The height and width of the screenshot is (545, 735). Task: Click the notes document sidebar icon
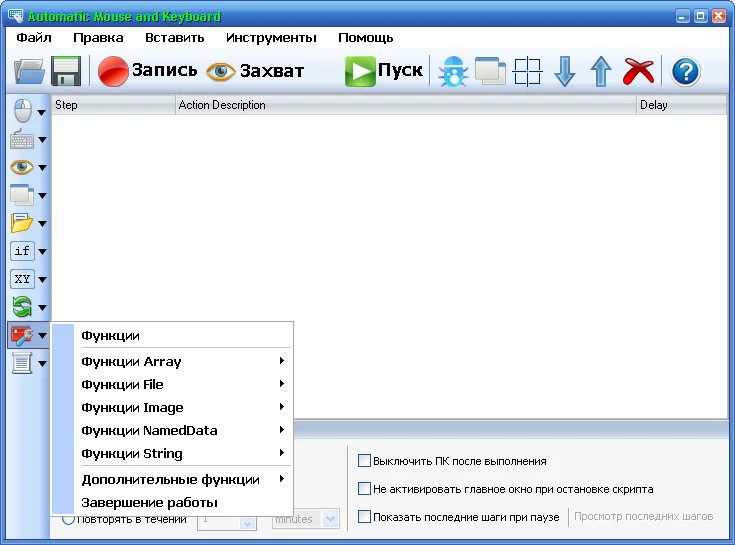pyautogui.click(x=22, y=363)
